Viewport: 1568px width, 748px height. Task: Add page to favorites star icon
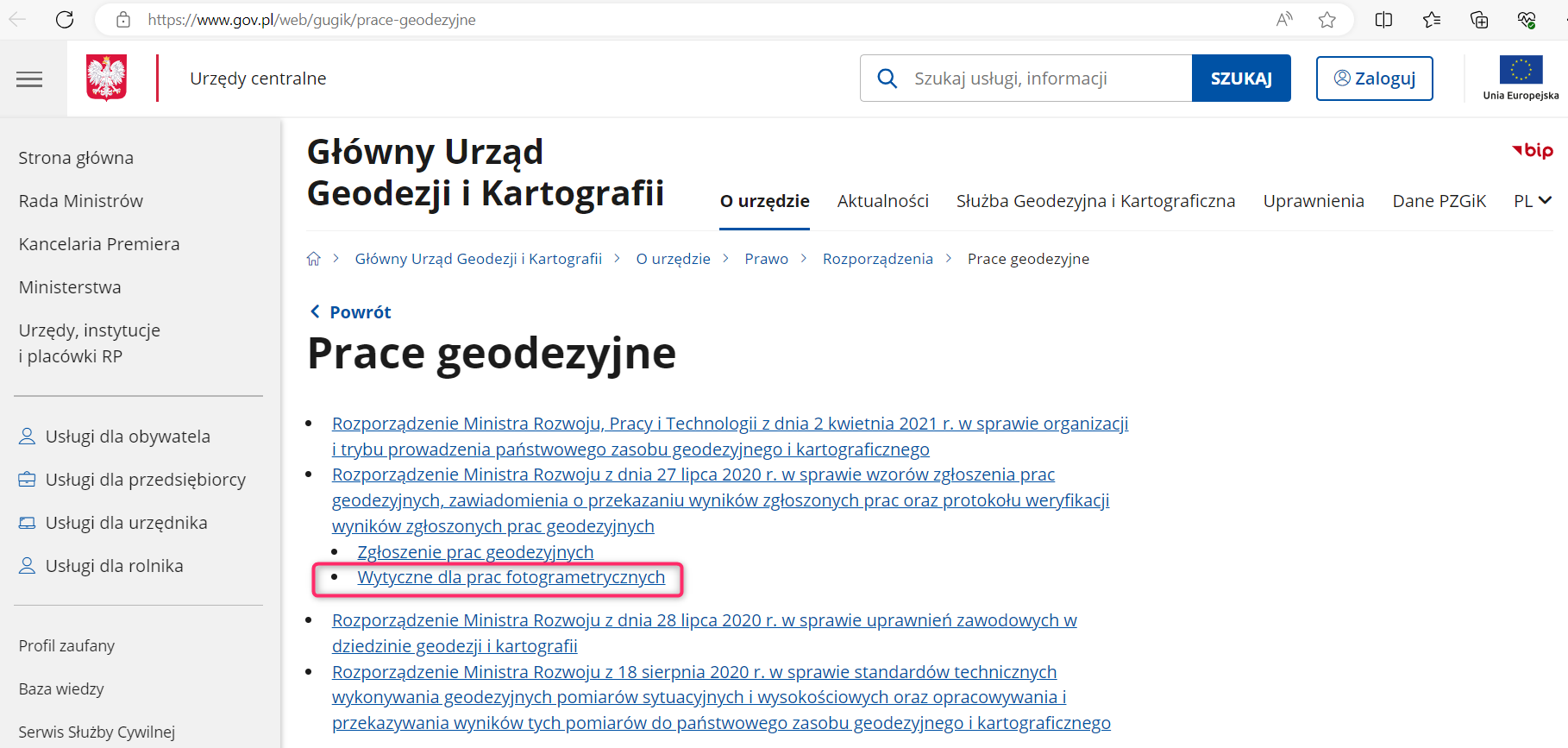1327,19
